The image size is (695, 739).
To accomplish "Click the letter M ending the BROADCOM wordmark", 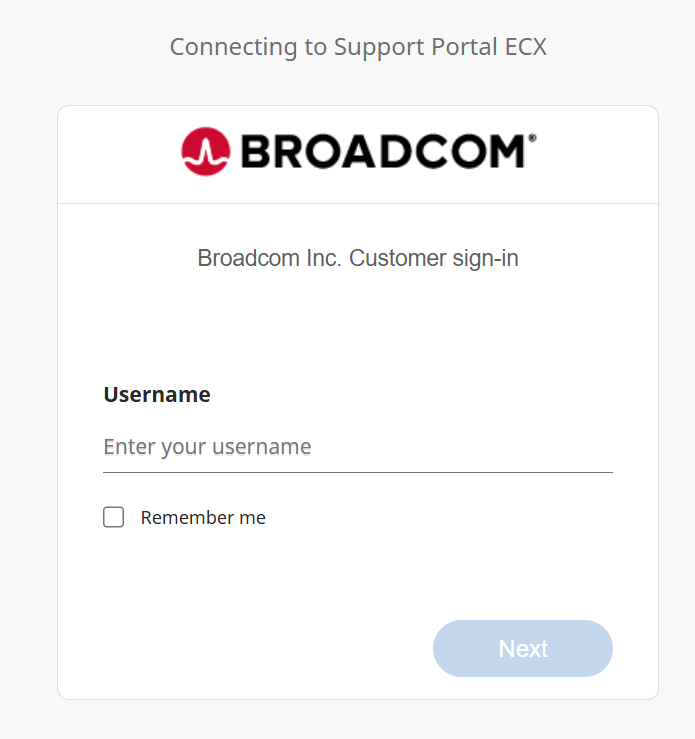I will (506, 152).
